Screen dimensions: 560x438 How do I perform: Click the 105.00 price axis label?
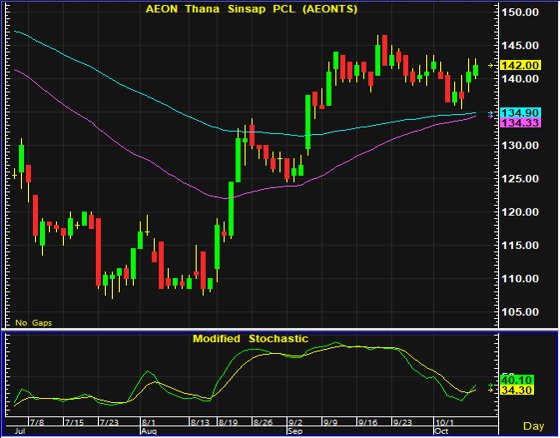pos(520,312)
